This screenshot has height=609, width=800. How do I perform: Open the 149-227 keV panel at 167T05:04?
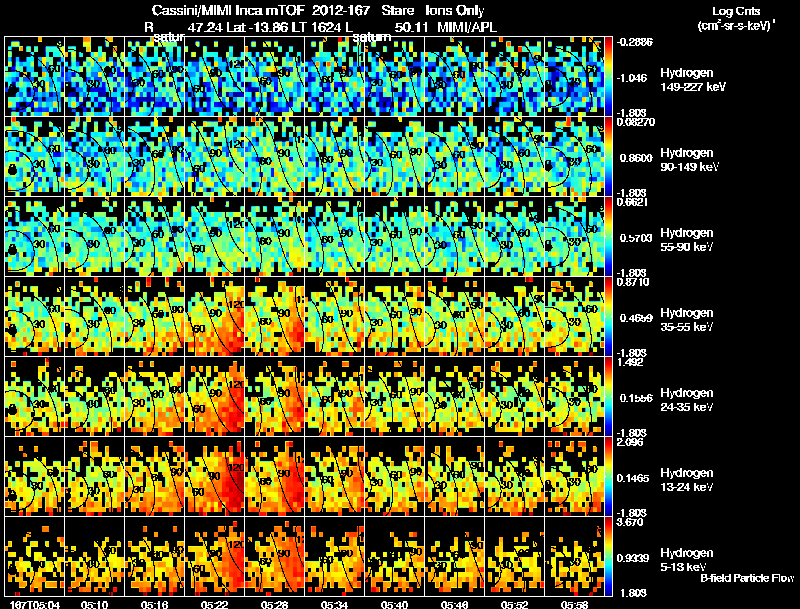(x=35, y=76)
